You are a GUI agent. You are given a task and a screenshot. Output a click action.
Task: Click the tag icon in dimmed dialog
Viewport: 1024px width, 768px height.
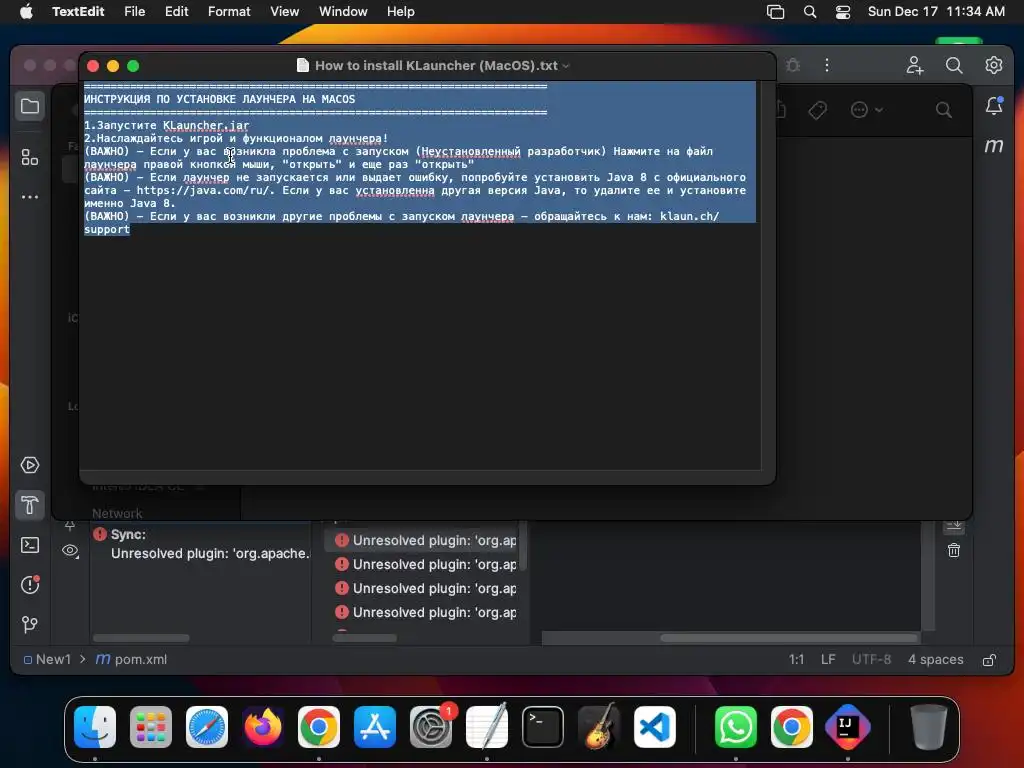(x=818, y=110)
